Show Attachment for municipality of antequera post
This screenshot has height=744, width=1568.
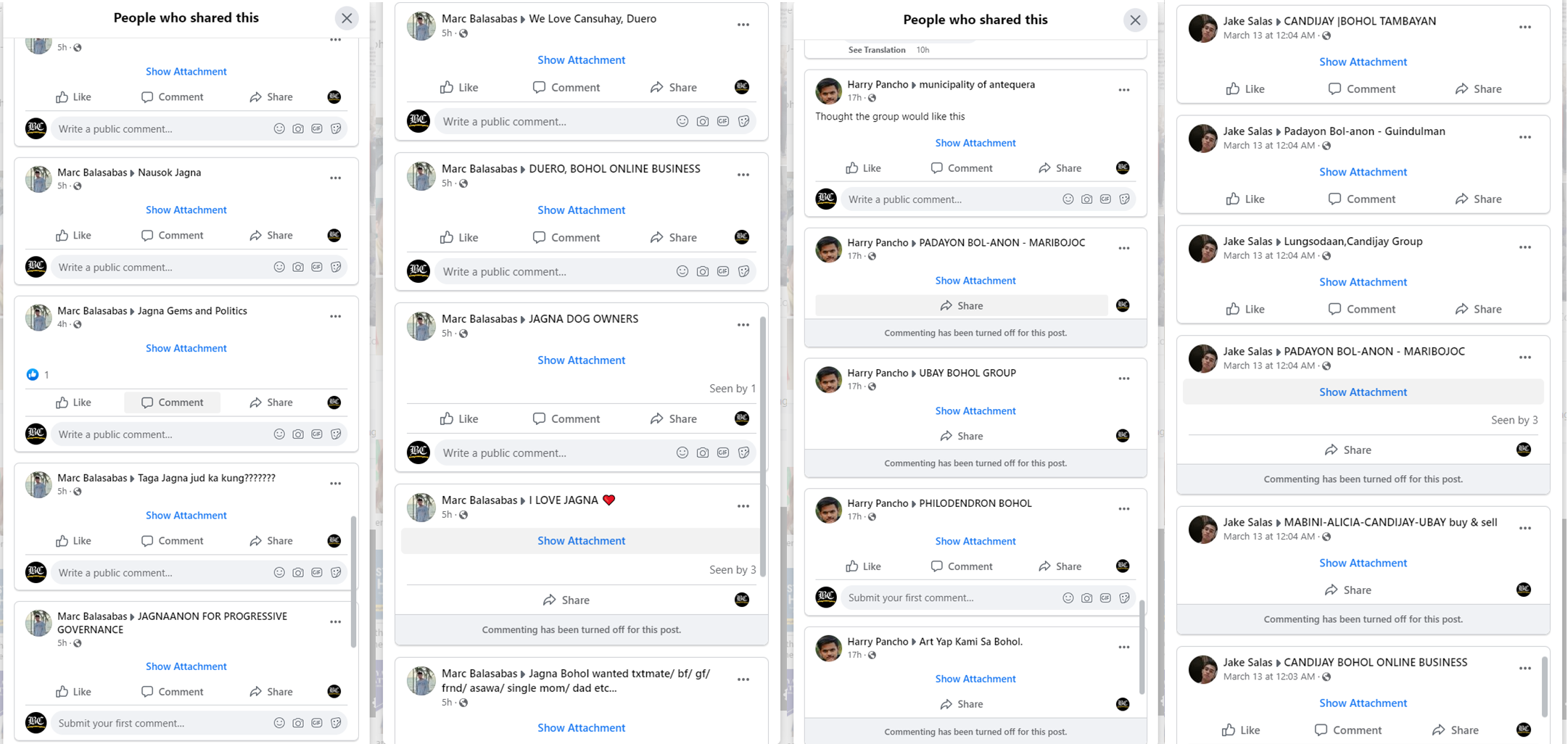975,143
